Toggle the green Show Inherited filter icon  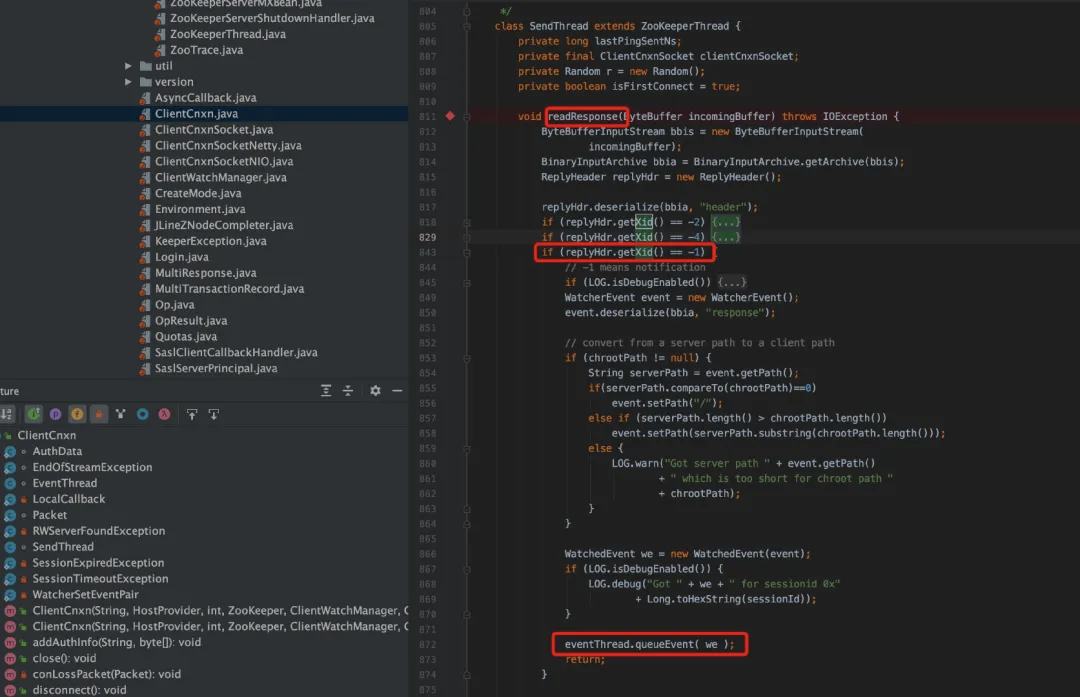coord(33,414)
